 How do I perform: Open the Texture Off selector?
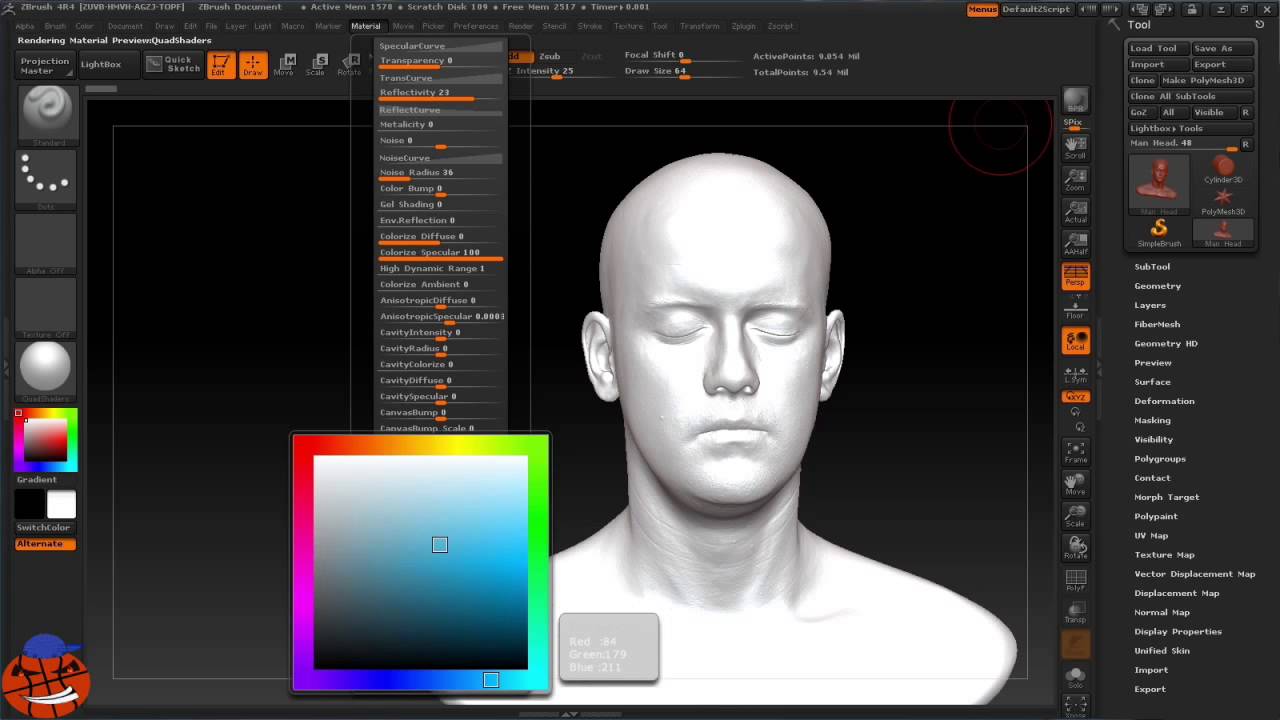pyautogui.click(x=46, y=308)
